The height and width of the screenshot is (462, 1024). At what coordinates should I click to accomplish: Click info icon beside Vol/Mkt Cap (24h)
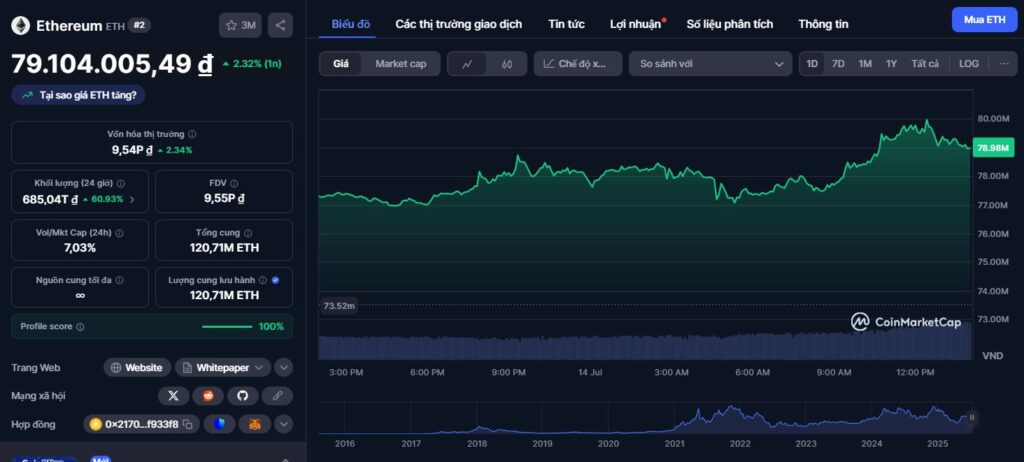point(120,233)
